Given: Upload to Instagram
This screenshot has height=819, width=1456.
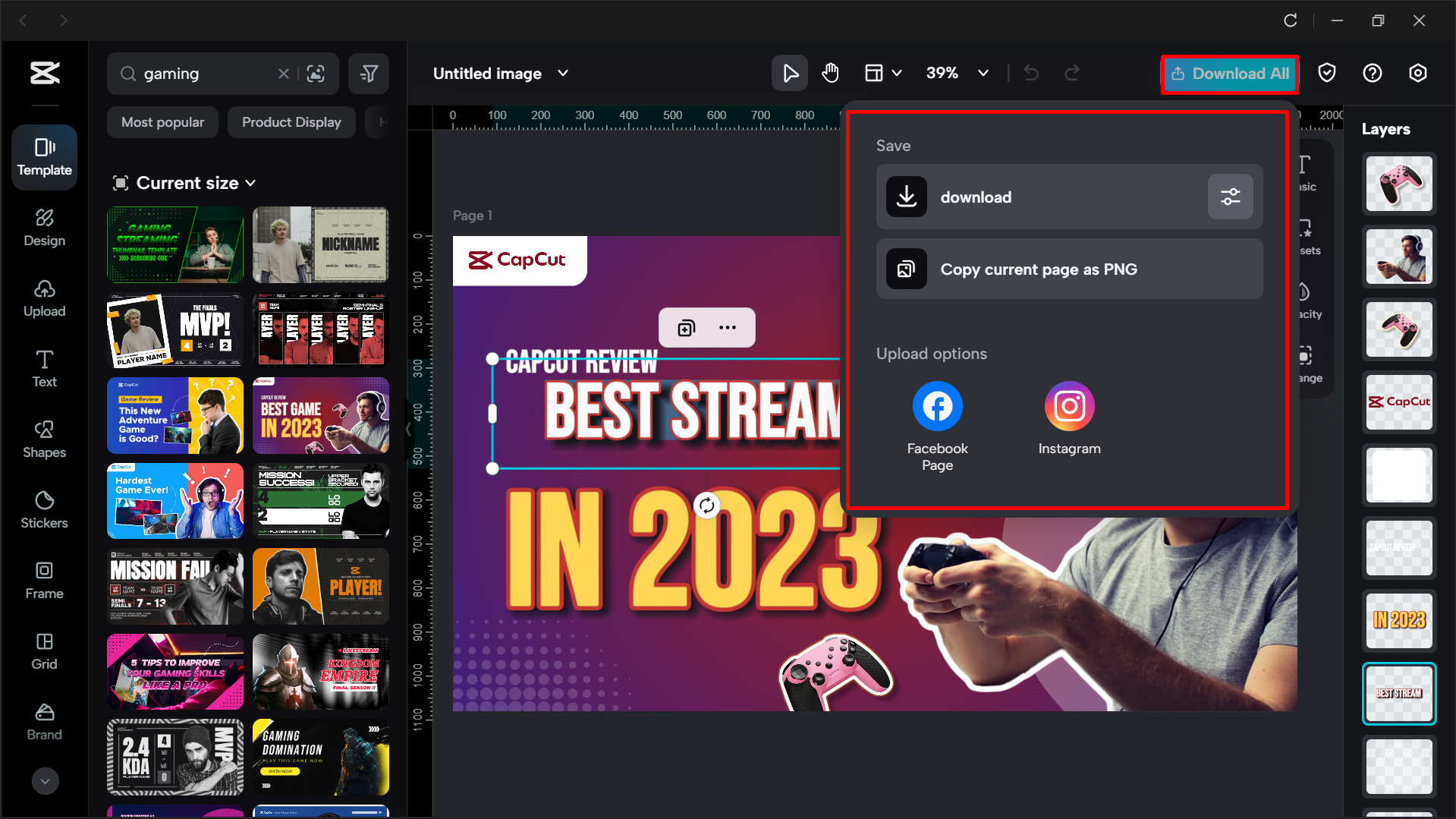Looking at the screenshot, I should pyautogui.click(x=1069, y=419).
